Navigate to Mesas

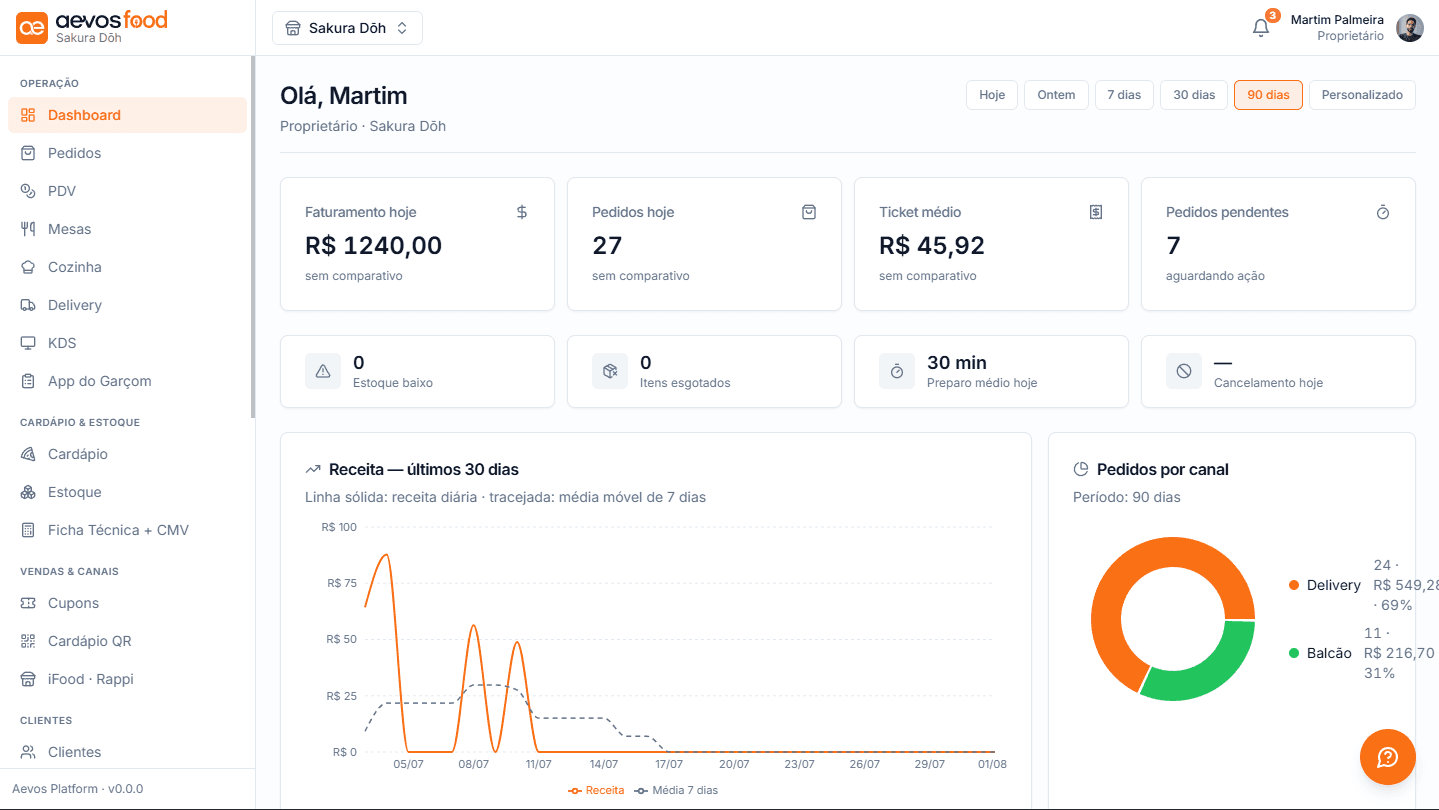[127, 229]
